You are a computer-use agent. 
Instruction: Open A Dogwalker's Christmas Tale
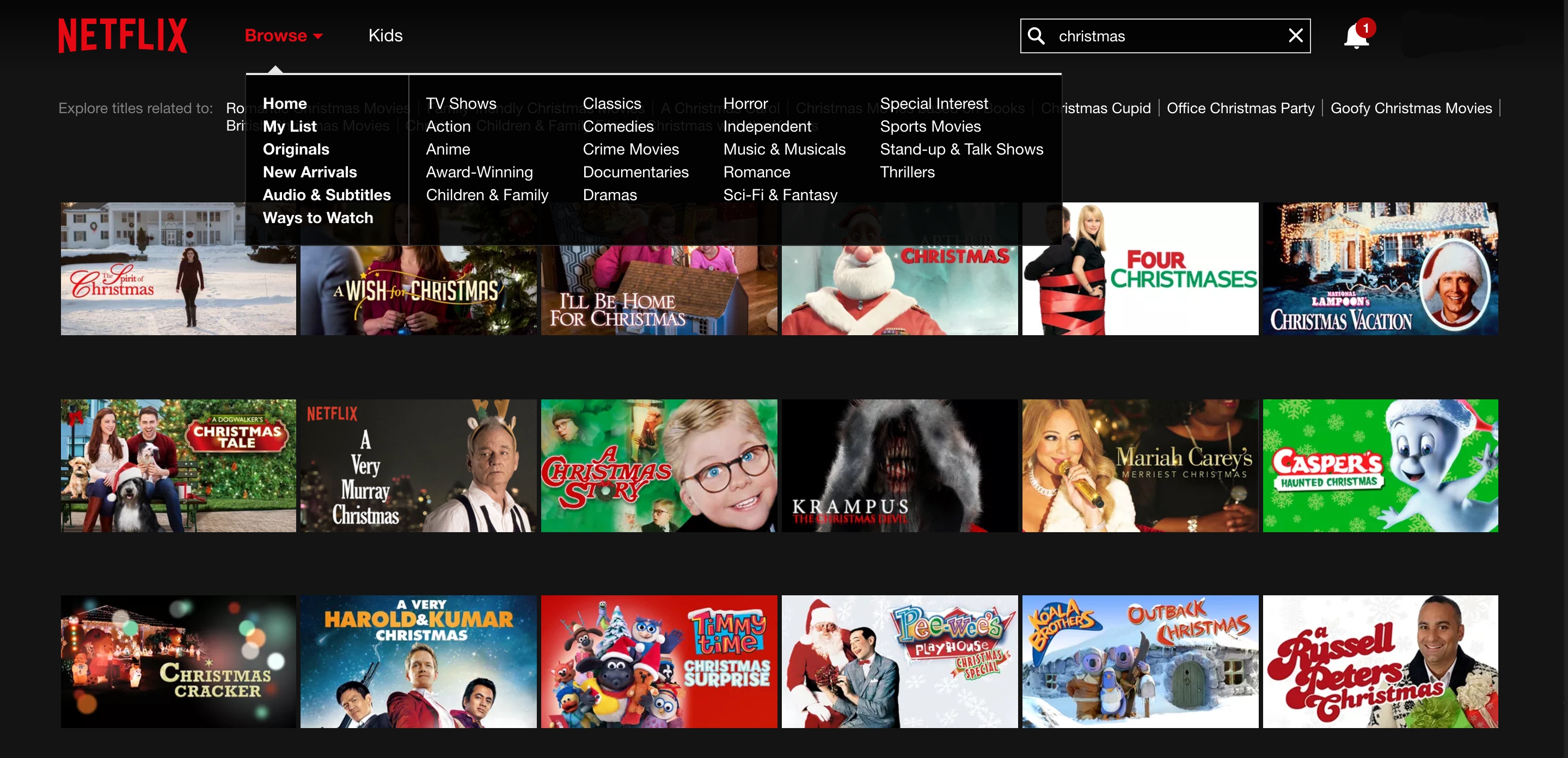click(179, 465)
